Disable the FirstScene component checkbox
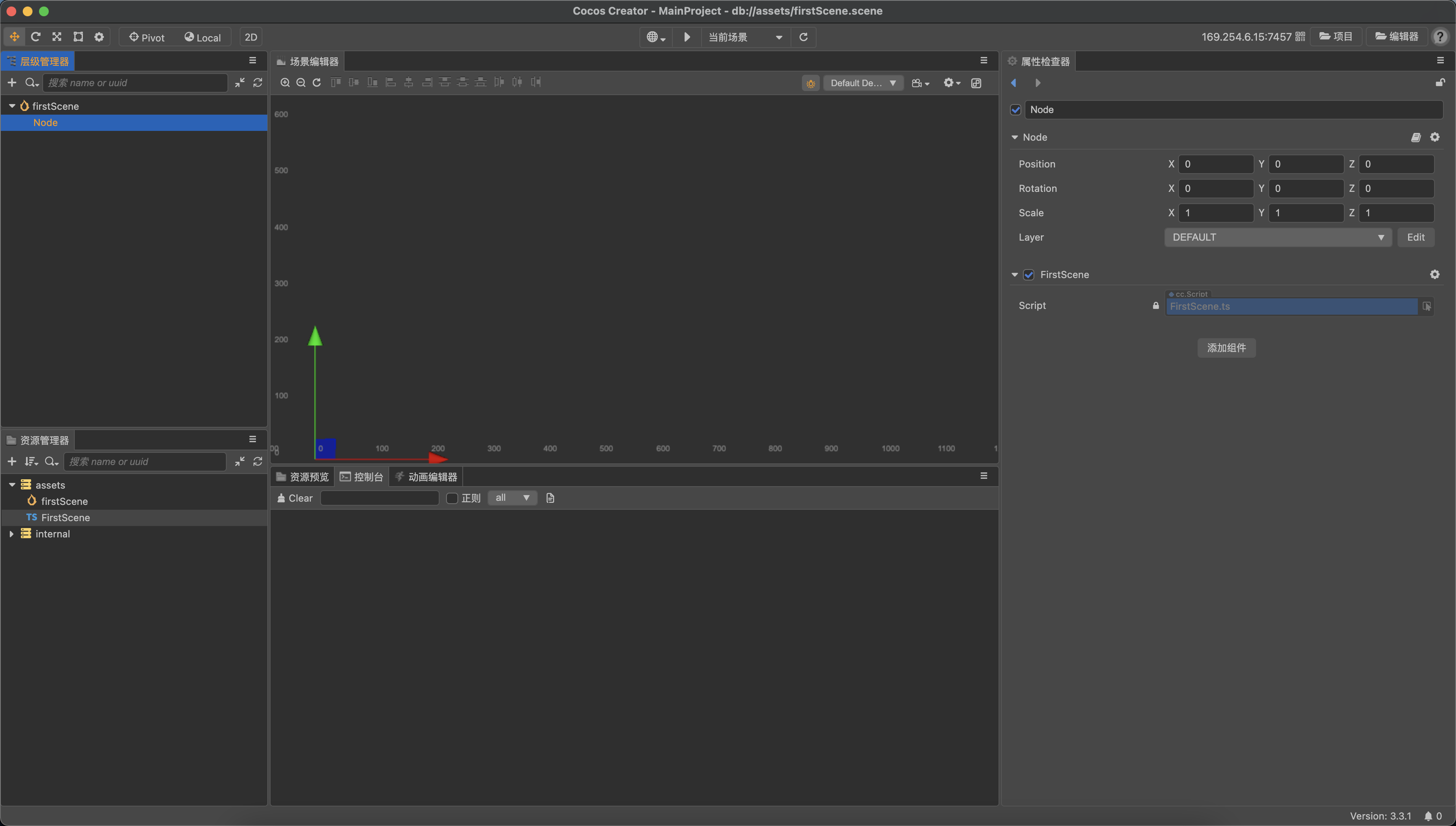 click(x=1029, y=275)
